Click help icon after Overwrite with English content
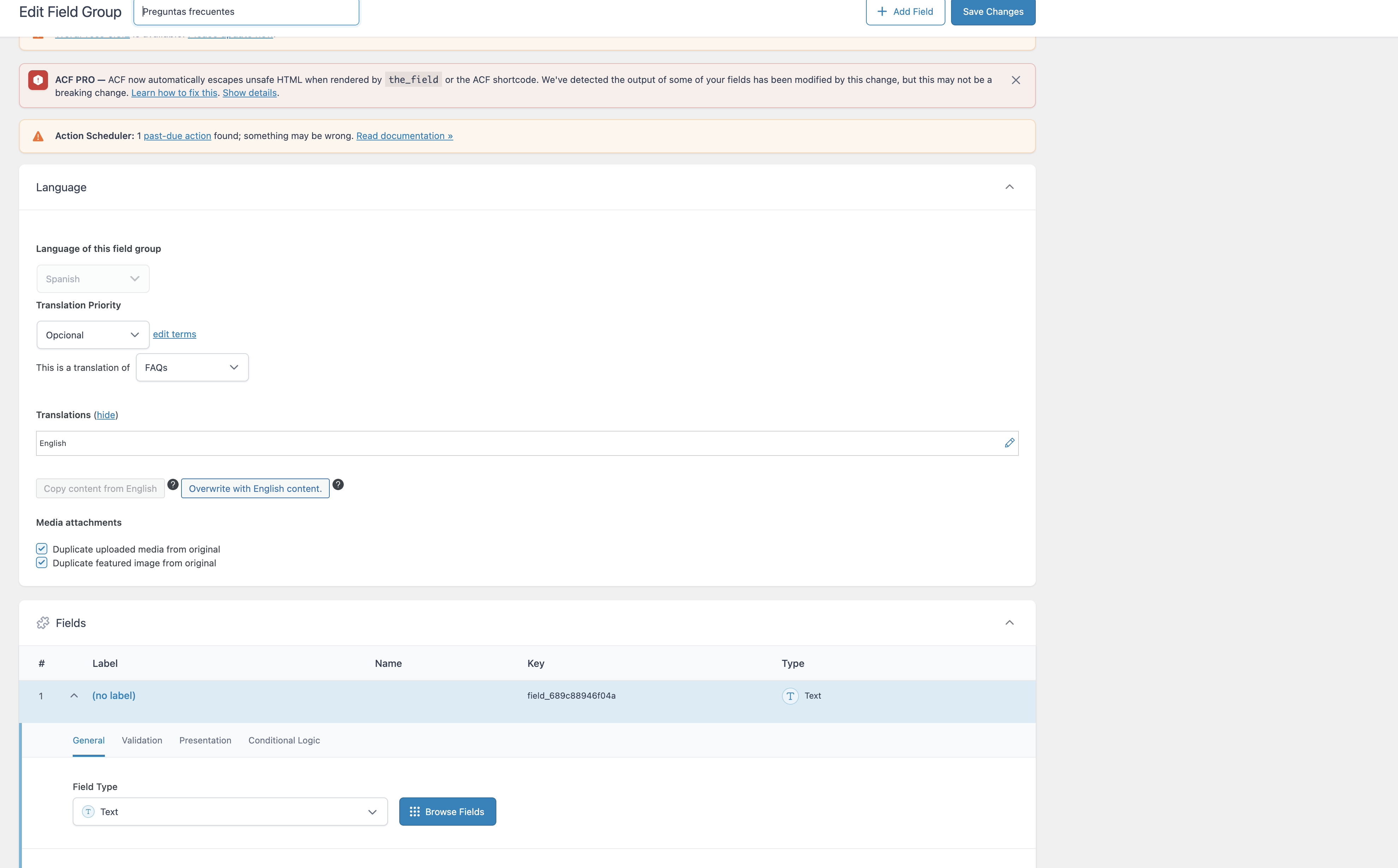The height and width of the screenshot is (868, 1398). point(338,484)
